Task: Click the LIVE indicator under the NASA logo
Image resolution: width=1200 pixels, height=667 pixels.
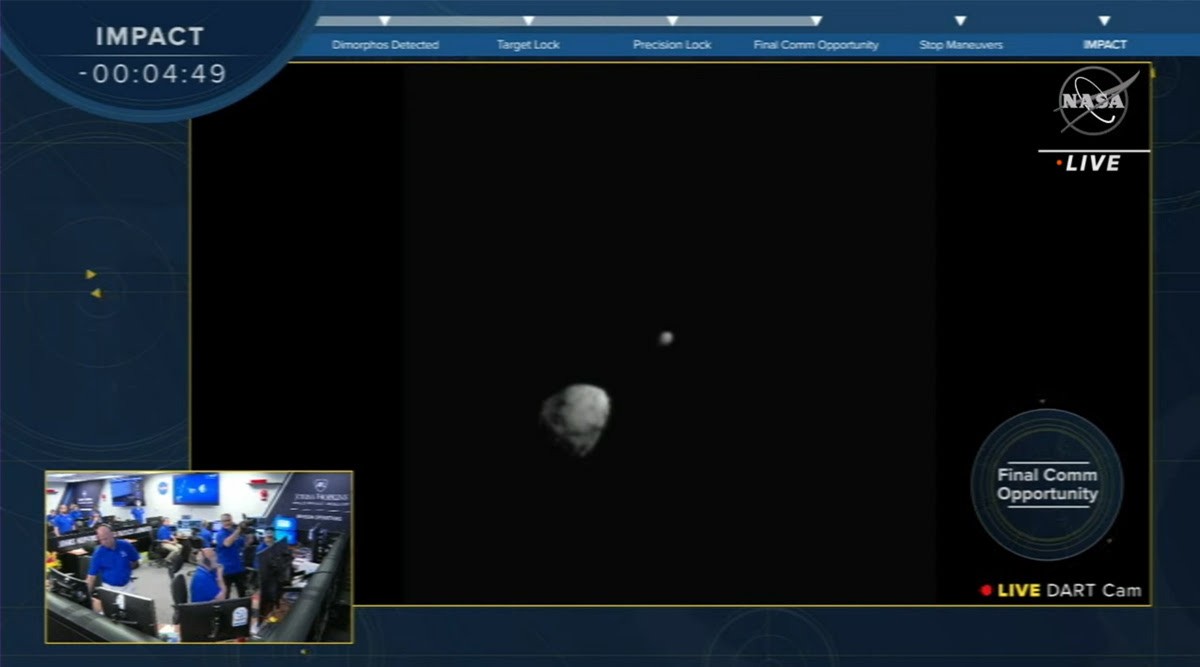Action: click(1090, 163)
